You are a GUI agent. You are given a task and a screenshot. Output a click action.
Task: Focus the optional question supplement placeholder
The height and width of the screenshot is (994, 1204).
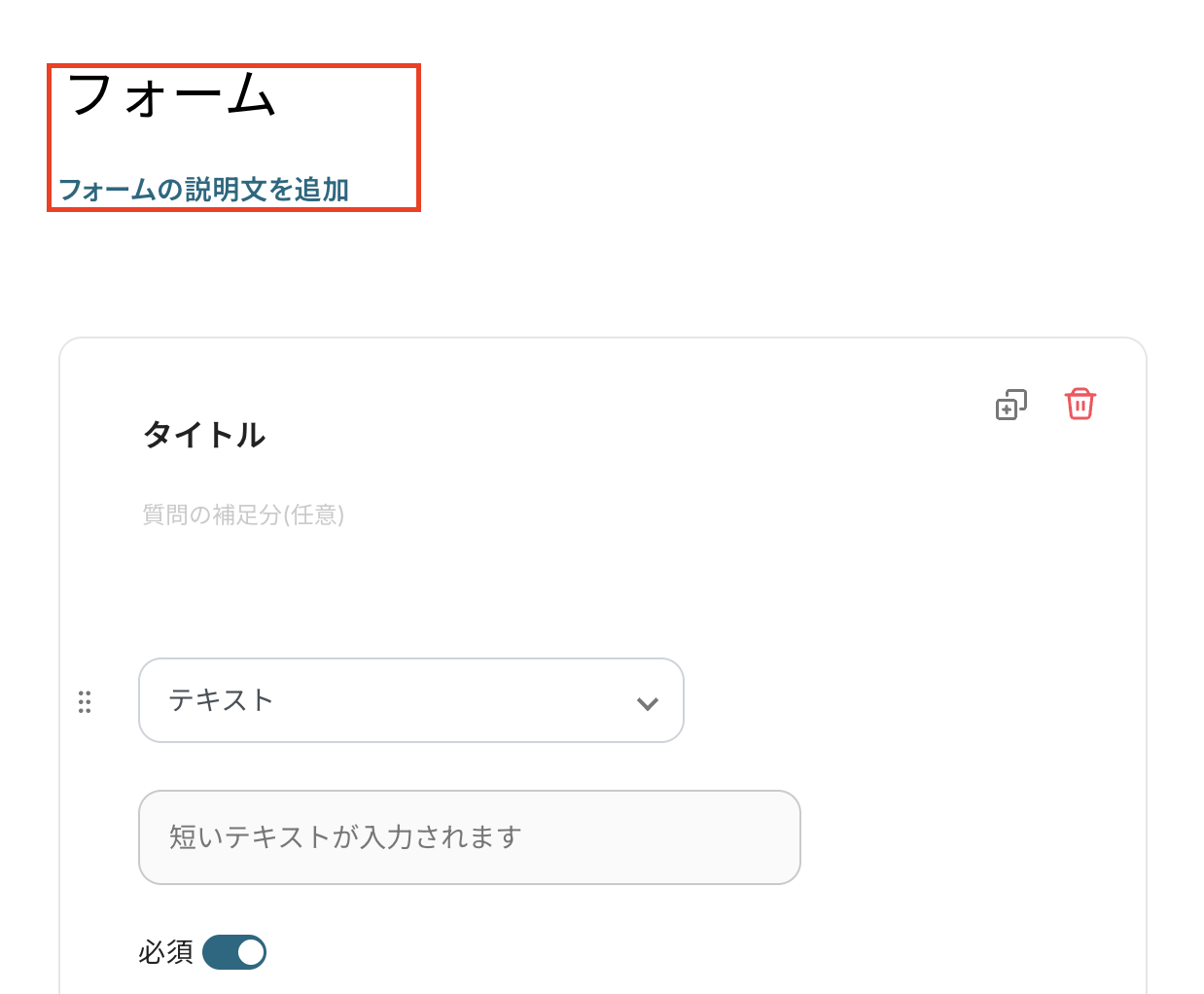click(x=243, y=515)
